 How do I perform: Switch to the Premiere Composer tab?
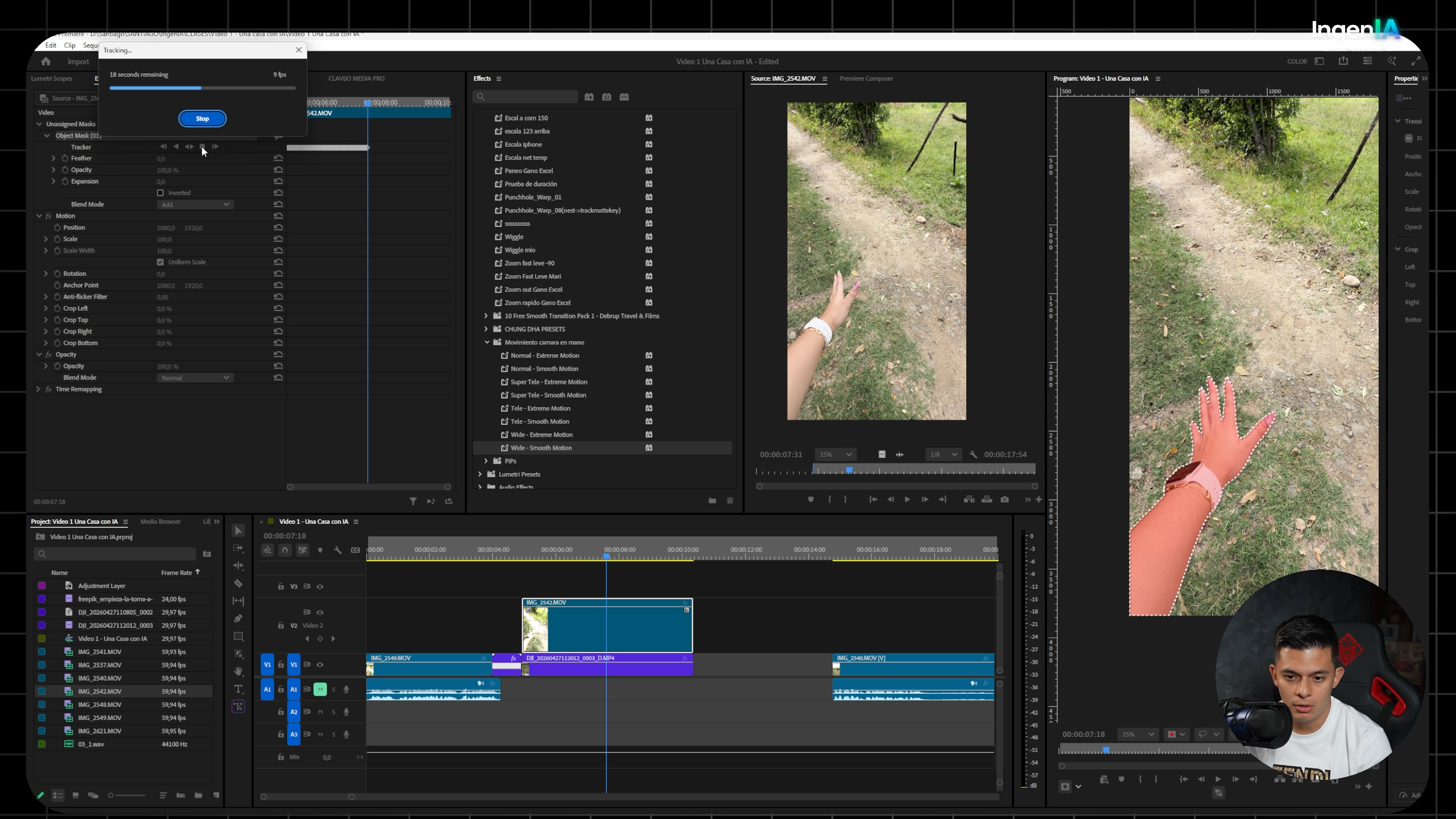[x=866, y=78]
